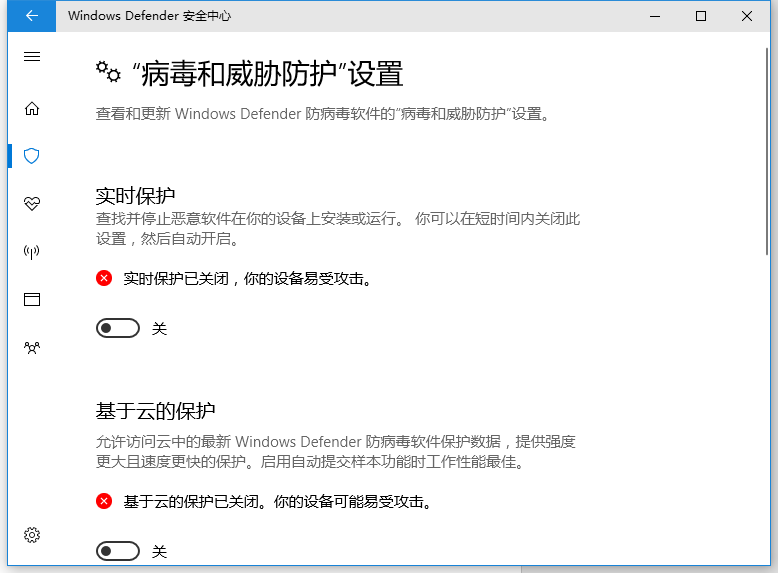Viewport: 778px width, 573px height.
Task: Click the gears icon beside the page title
Action: click(x=108, y=72)
